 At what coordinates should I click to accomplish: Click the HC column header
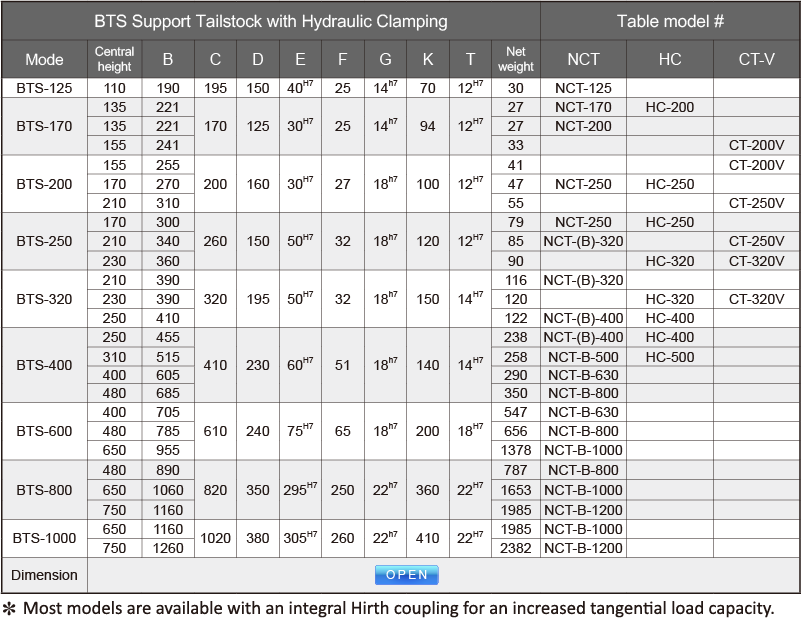pyautogui.click(x=670, y=59)
